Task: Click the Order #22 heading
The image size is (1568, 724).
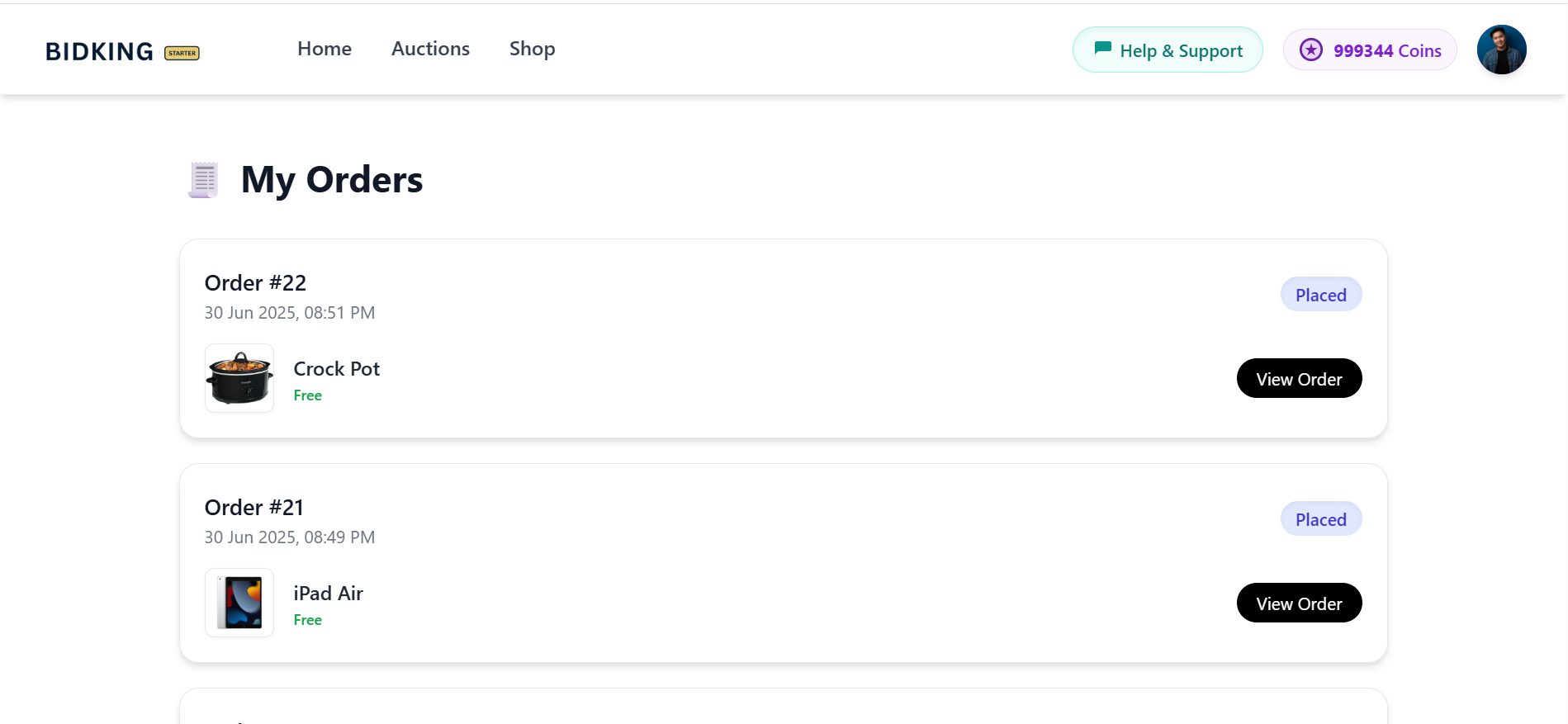Action: click(x=255, y=283)
